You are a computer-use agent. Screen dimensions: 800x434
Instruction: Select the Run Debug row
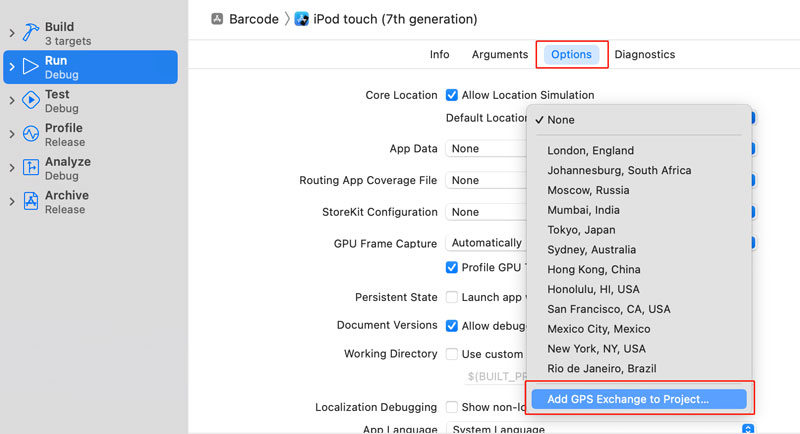point(90,67)
